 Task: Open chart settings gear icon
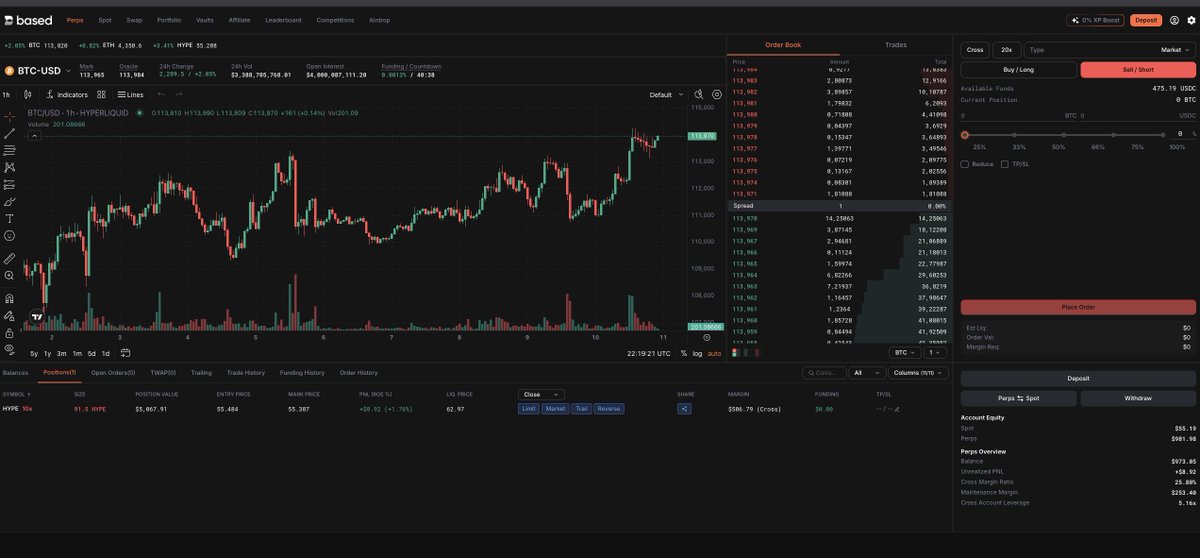pos(717,94)
